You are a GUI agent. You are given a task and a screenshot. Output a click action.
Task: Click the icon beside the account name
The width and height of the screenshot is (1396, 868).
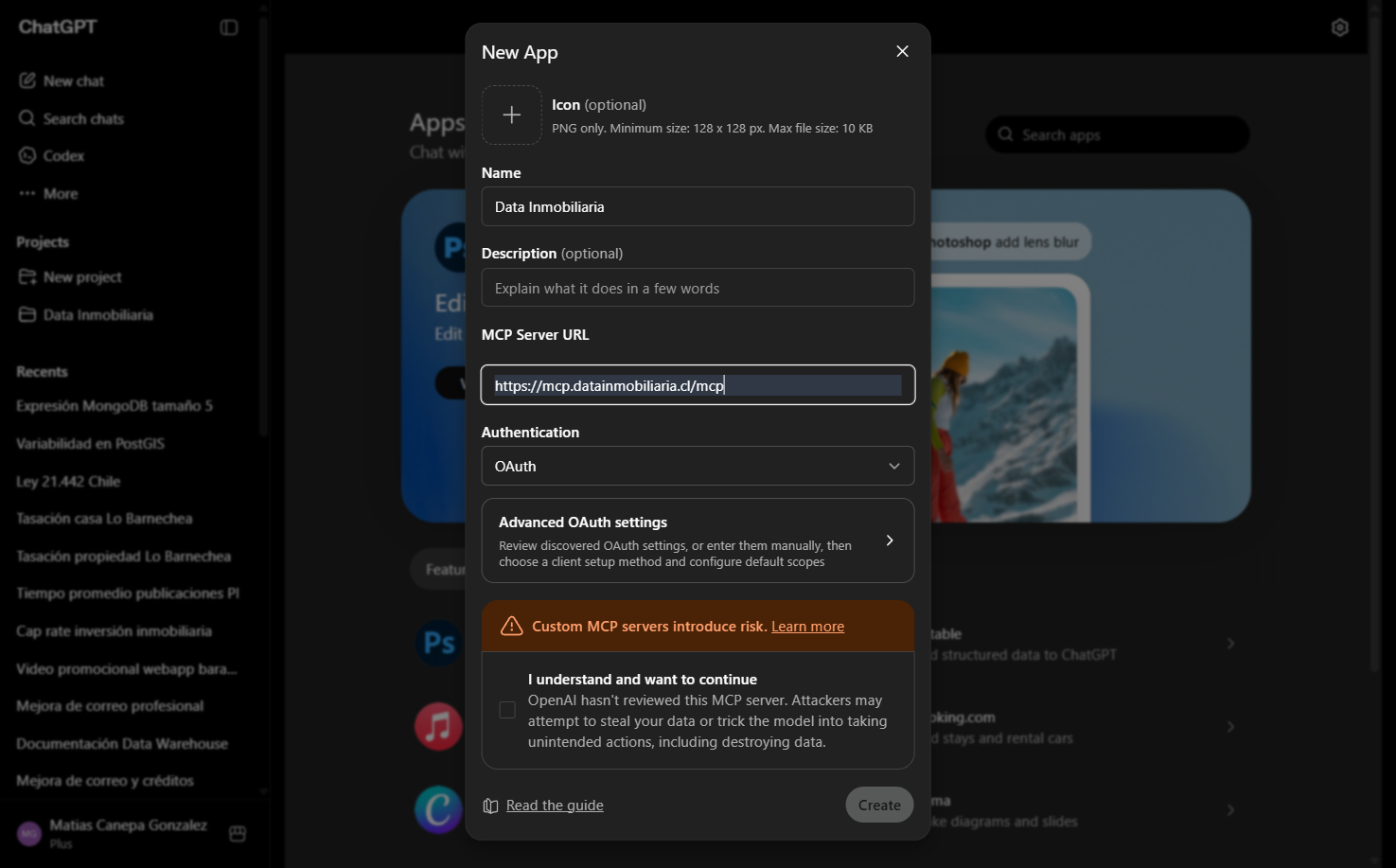tap(238, 833)
